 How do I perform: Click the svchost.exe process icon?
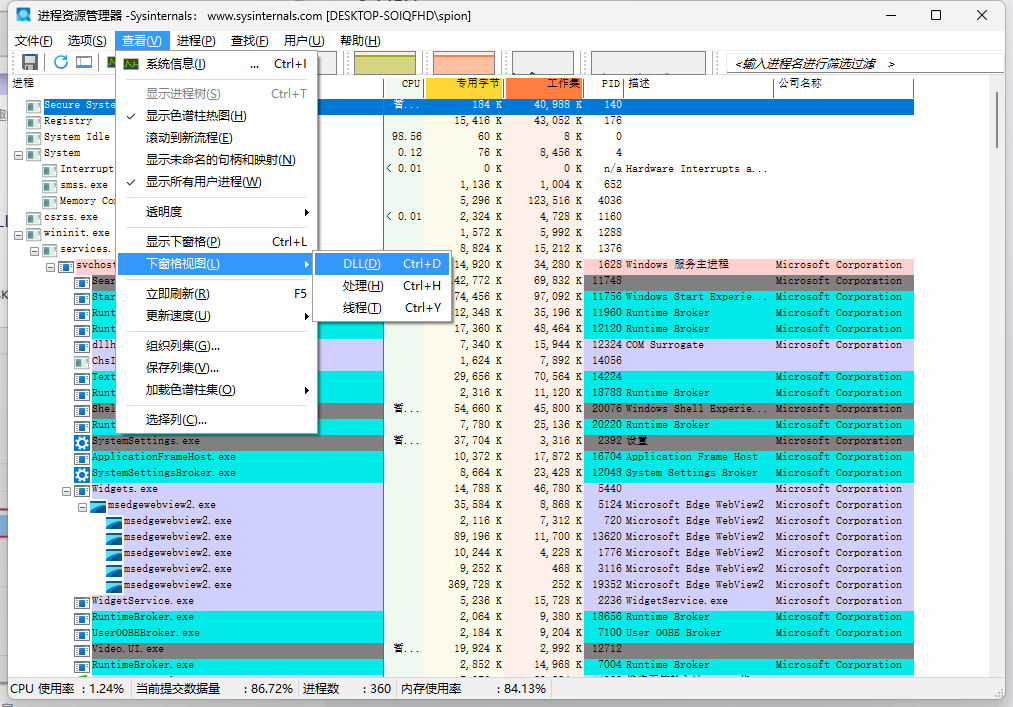66,266
